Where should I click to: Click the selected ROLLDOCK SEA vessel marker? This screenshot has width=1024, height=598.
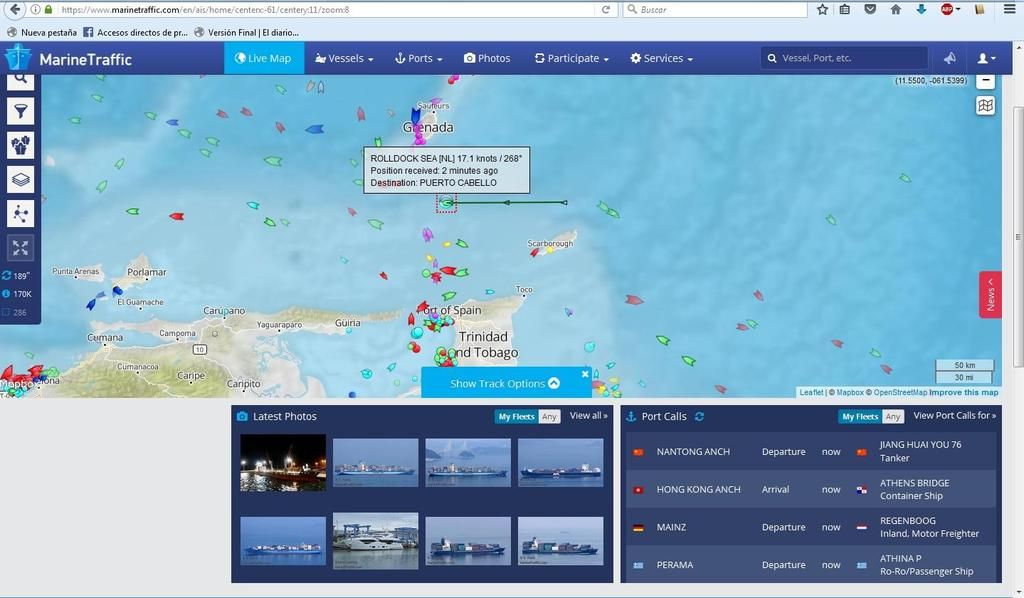click(x=447, y=203)
